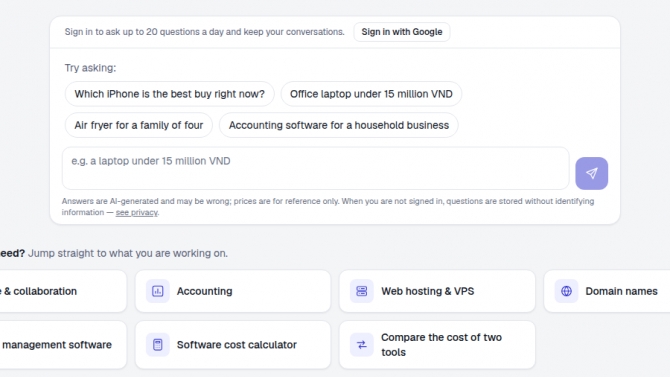Open the 'management software' card
The height and width of the screenshot is (377, 670).
click(63, 345)
